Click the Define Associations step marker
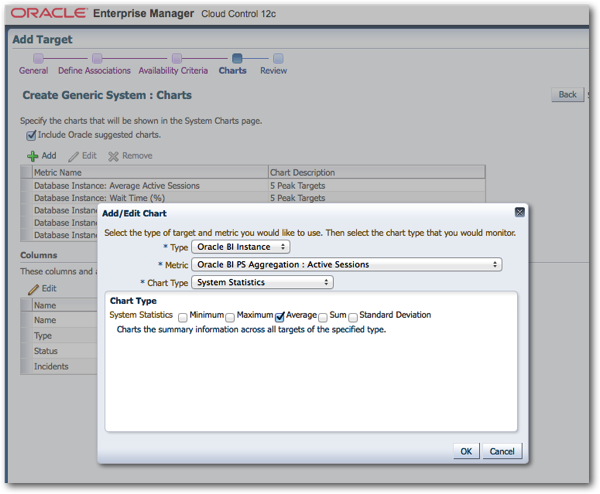The height and width of the screenshot is (494, 600). click(97, 58)
